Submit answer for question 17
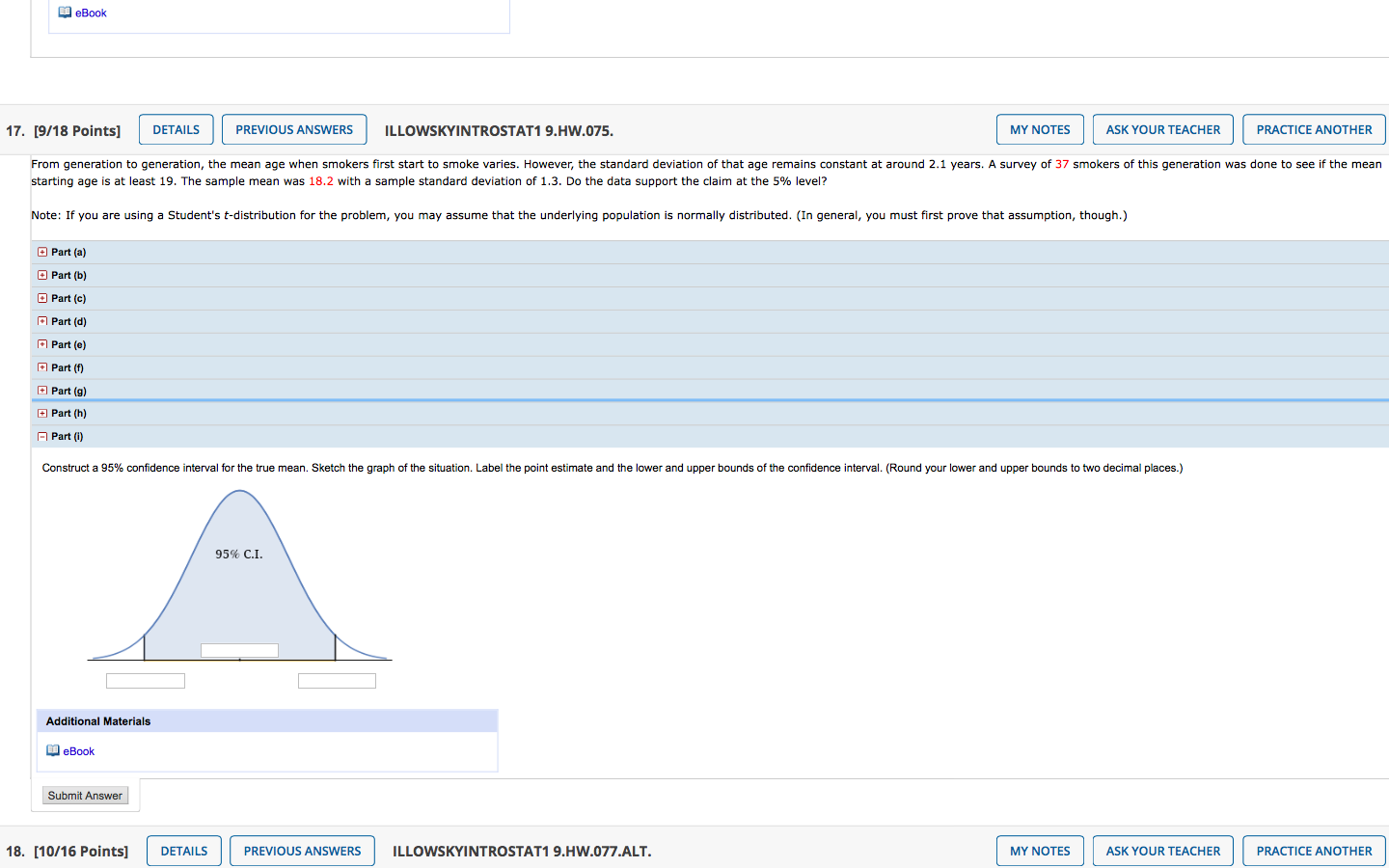Viewport: 1389px width, 868px height. point(85,796)
